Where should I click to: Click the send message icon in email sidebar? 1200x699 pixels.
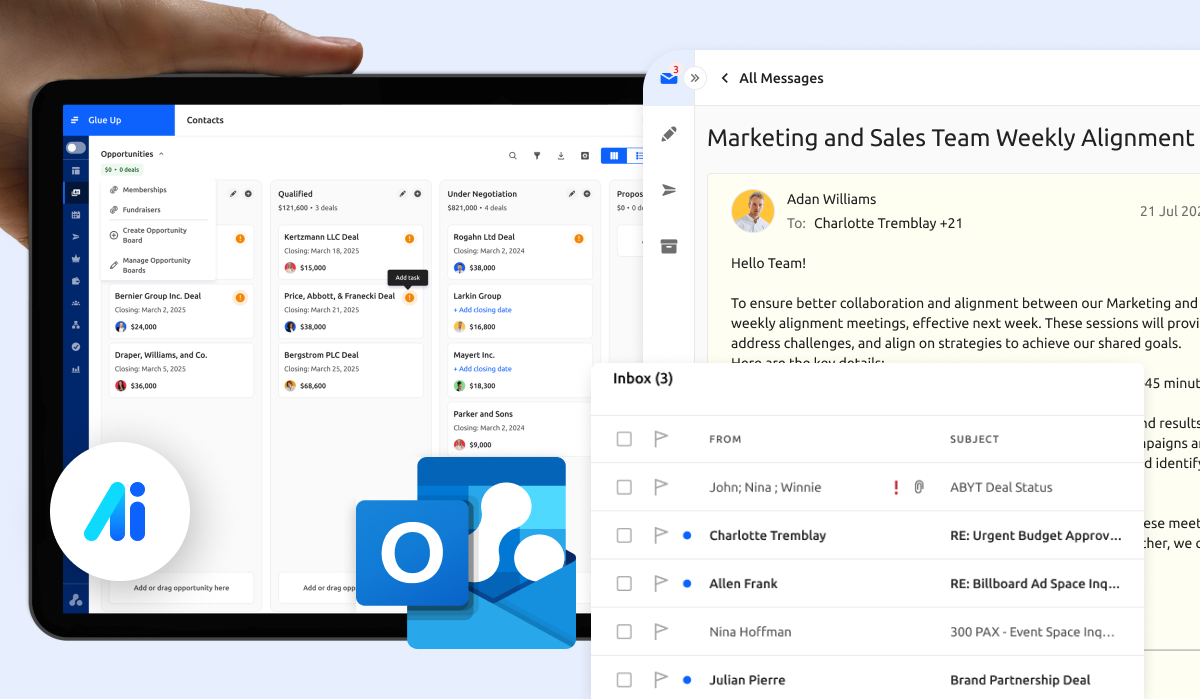[669, 190]
